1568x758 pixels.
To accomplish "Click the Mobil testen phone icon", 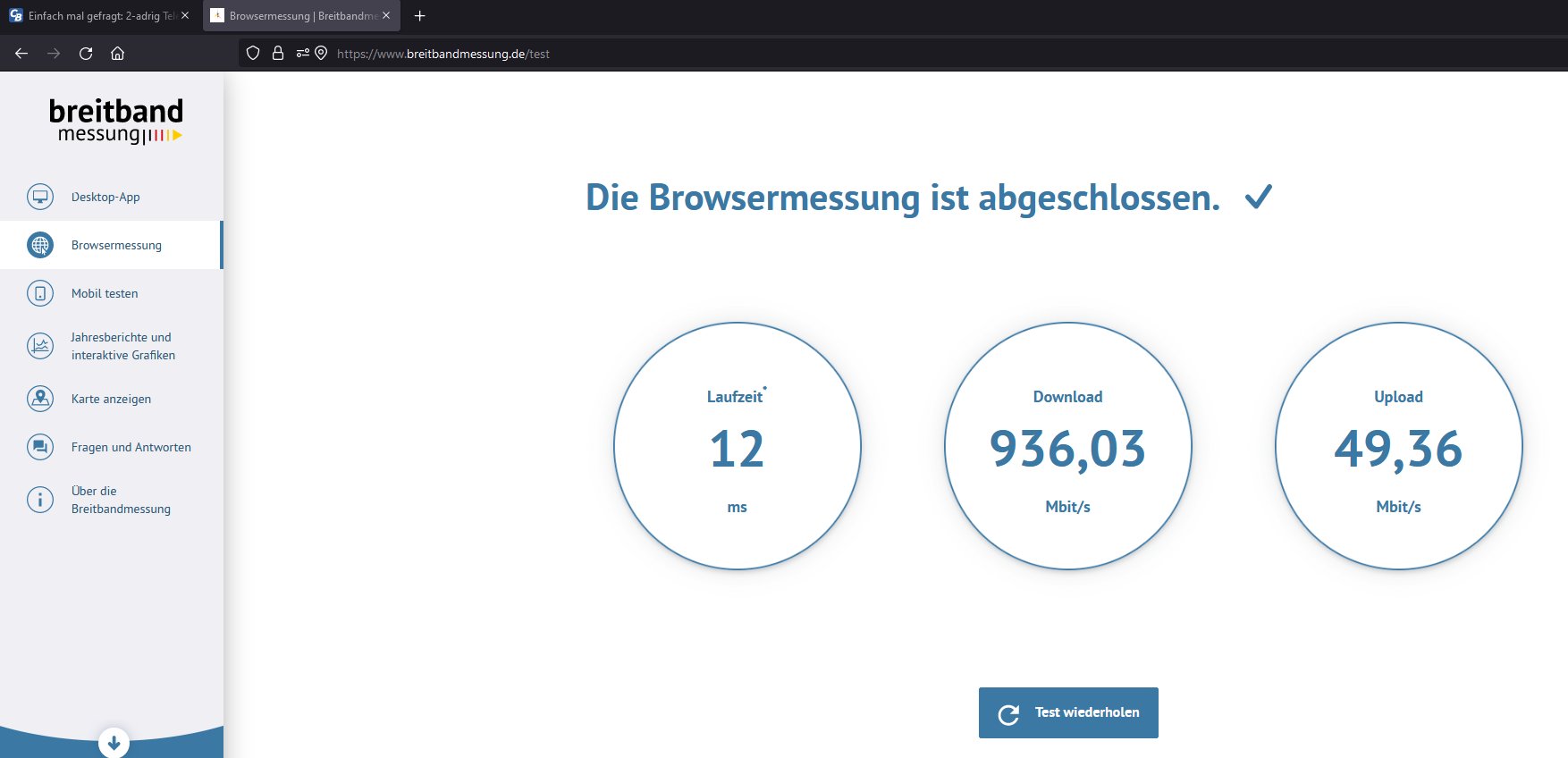I will 40,293.
